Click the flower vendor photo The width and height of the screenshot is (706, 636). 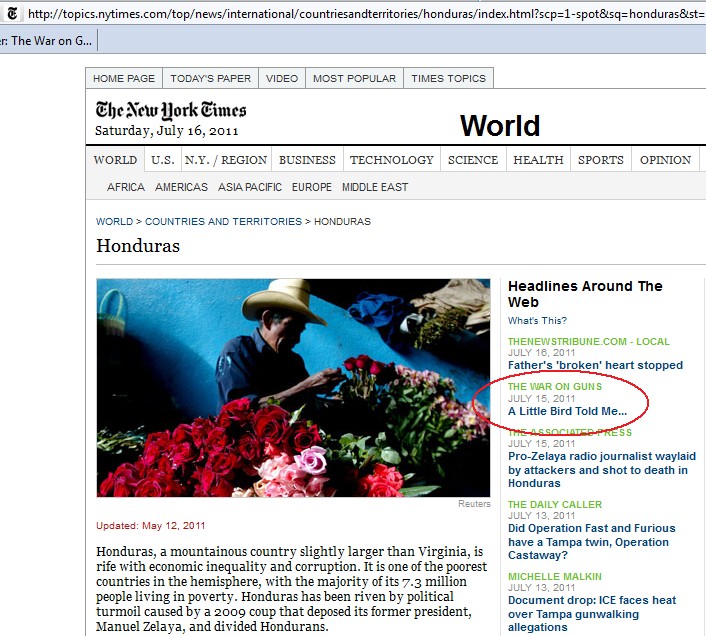click(x=293, y=388)
